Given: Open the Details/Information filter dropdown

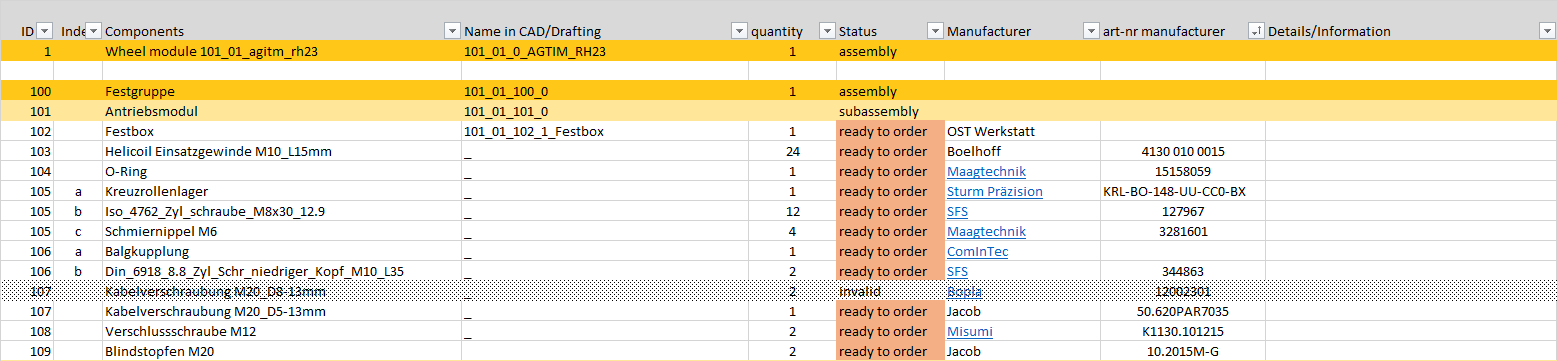Looking at the screenshot, I should (1547, 31).
